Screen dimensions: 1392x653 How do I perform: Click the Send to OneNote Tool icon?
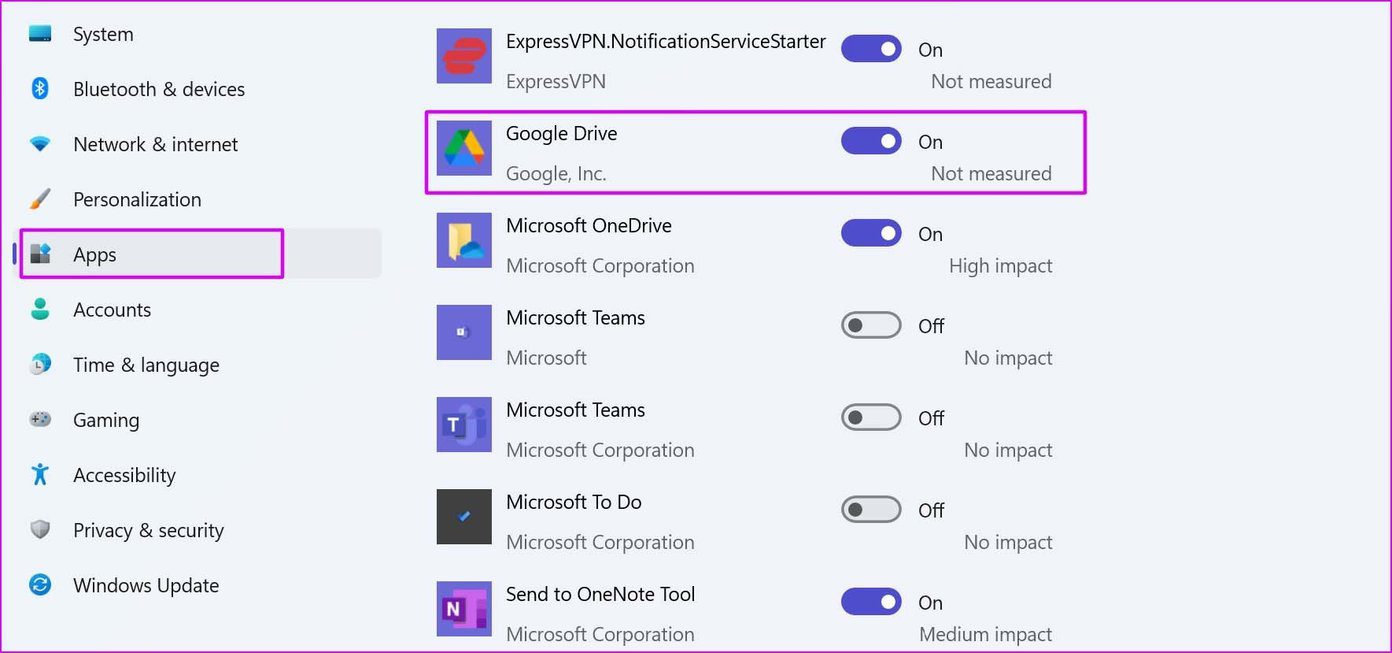click(x=464, y=608)
